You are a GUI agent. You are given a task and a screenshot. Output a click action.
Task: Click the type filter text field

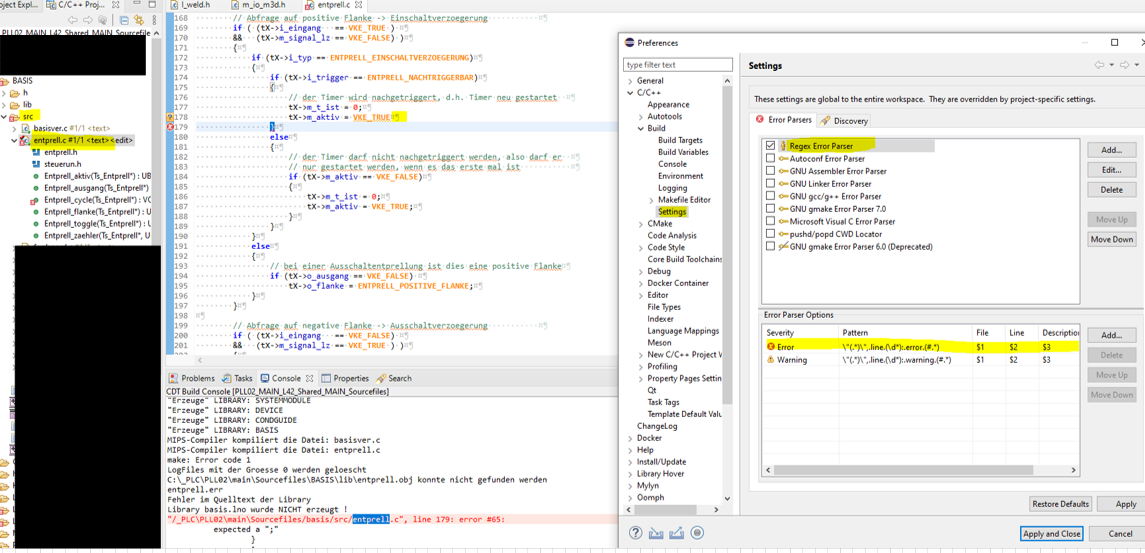coord(678,65)
